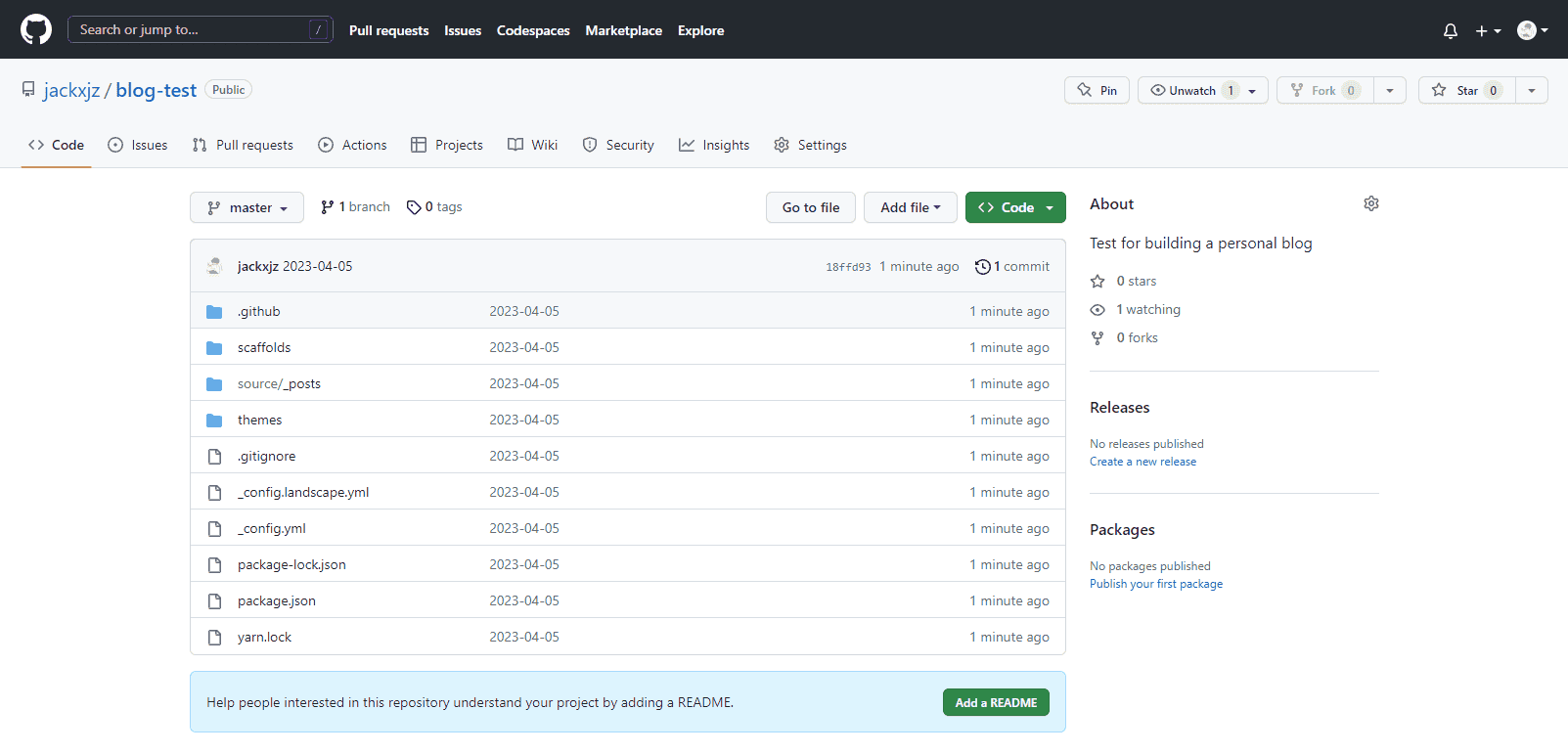This screenshot has width=1568, height=754.
Task: Click the _config.yml file icon
Action: tap(214, 529)
